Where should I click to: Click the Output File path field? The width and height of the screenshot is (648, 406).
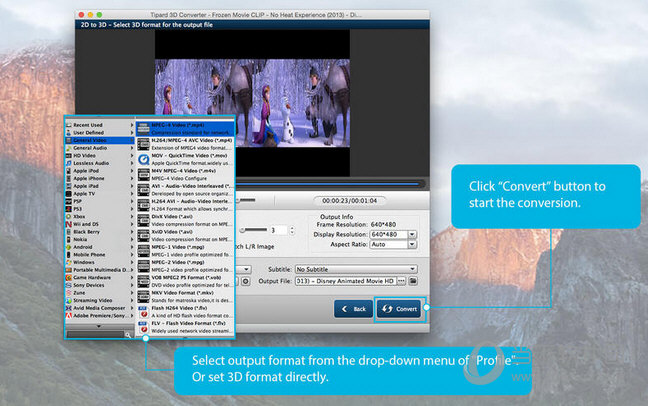[x=345, y=281]
